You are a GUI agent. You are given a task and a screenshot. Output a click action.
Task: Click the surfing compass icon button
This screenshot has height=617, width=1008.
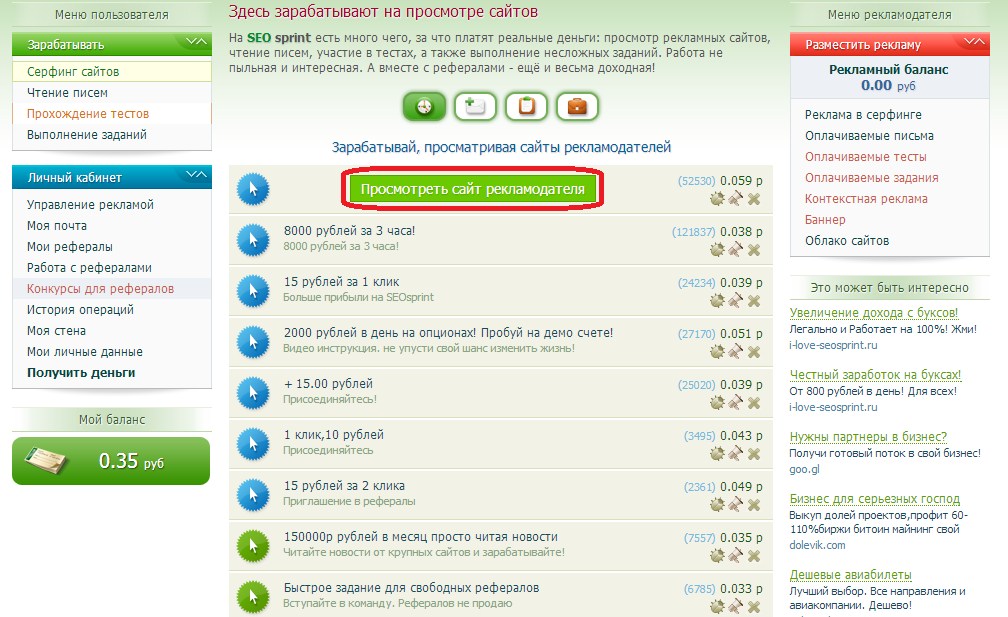(x=424, y=106)
